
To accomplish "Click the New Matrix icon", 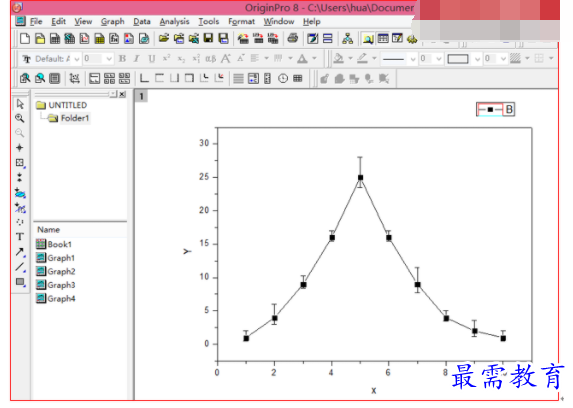I will 99,38.
